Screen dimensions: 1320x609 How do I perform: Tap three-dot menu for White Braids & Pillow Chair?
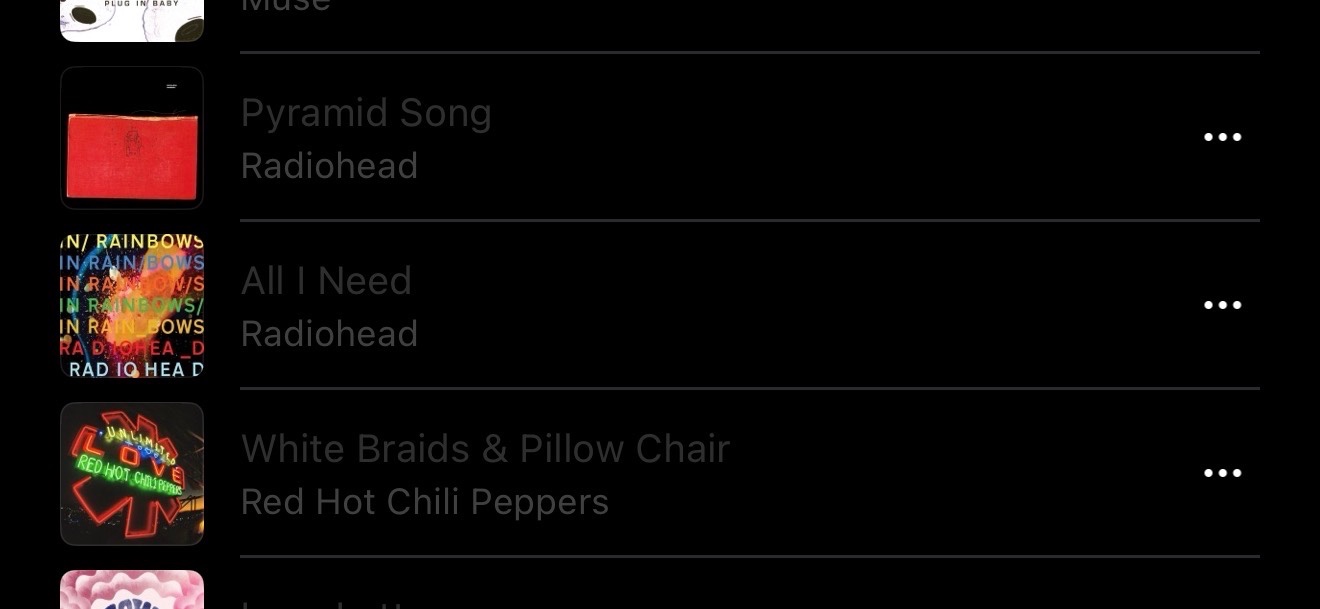pyautogui.click(x=1222, y=473)
